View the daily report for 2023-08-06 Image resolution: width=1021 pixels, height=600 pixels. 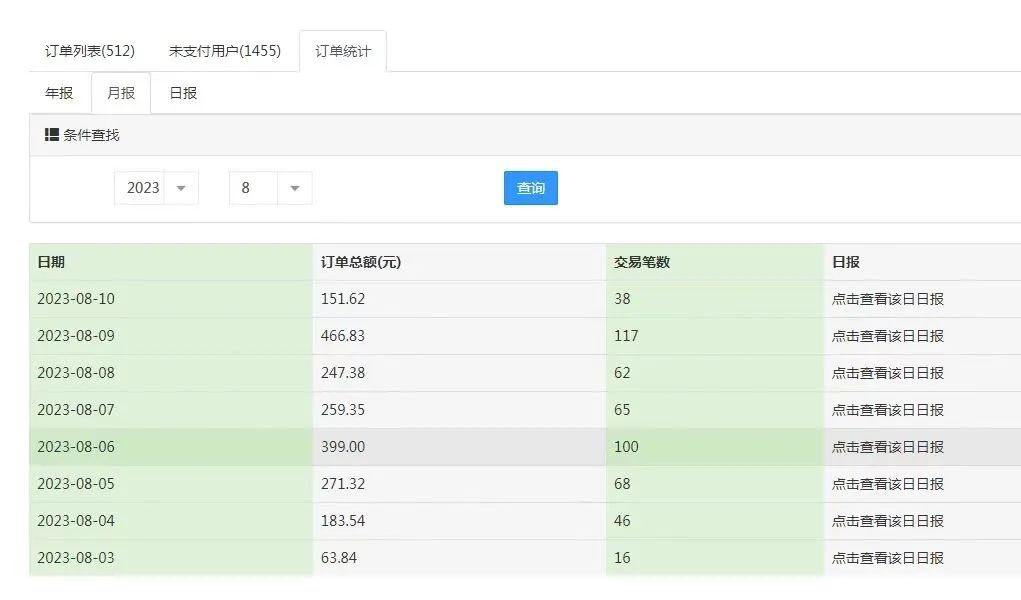point(886,447)
